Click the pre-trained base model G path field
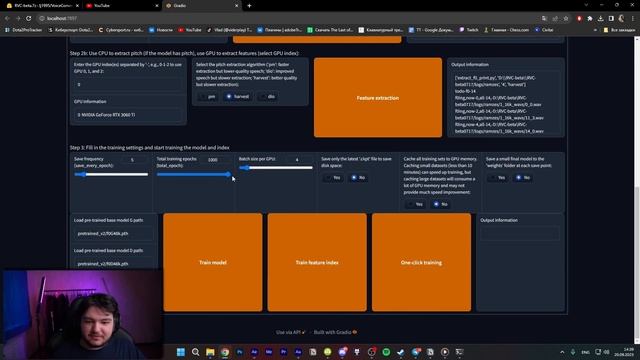Viewport: 640px width, 360px height. tap(114, 233)
